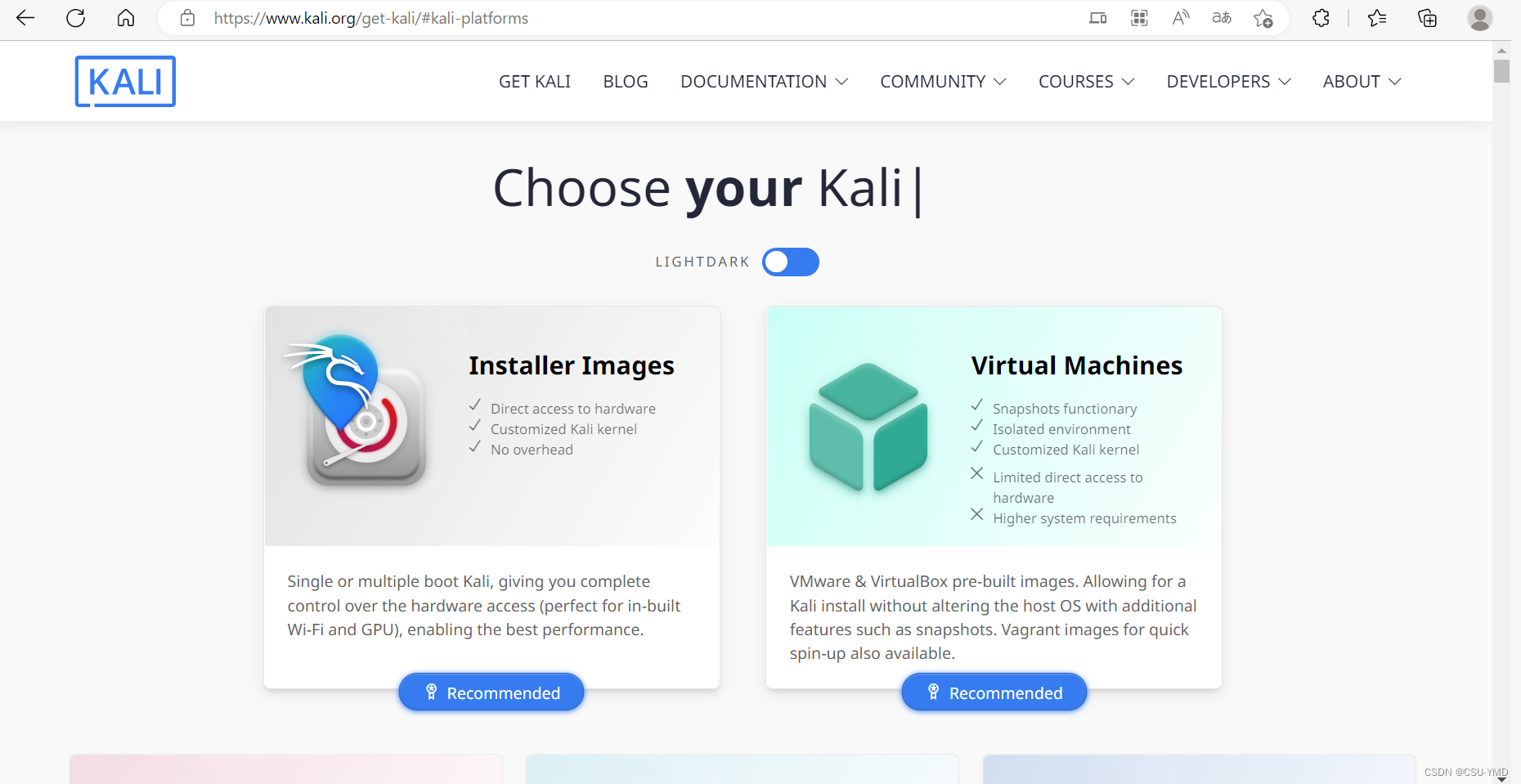The height and width of the screenshot is (784, 1521).
Task: Activate the Read Aloud icon
Action: [x=1181, y=18]
